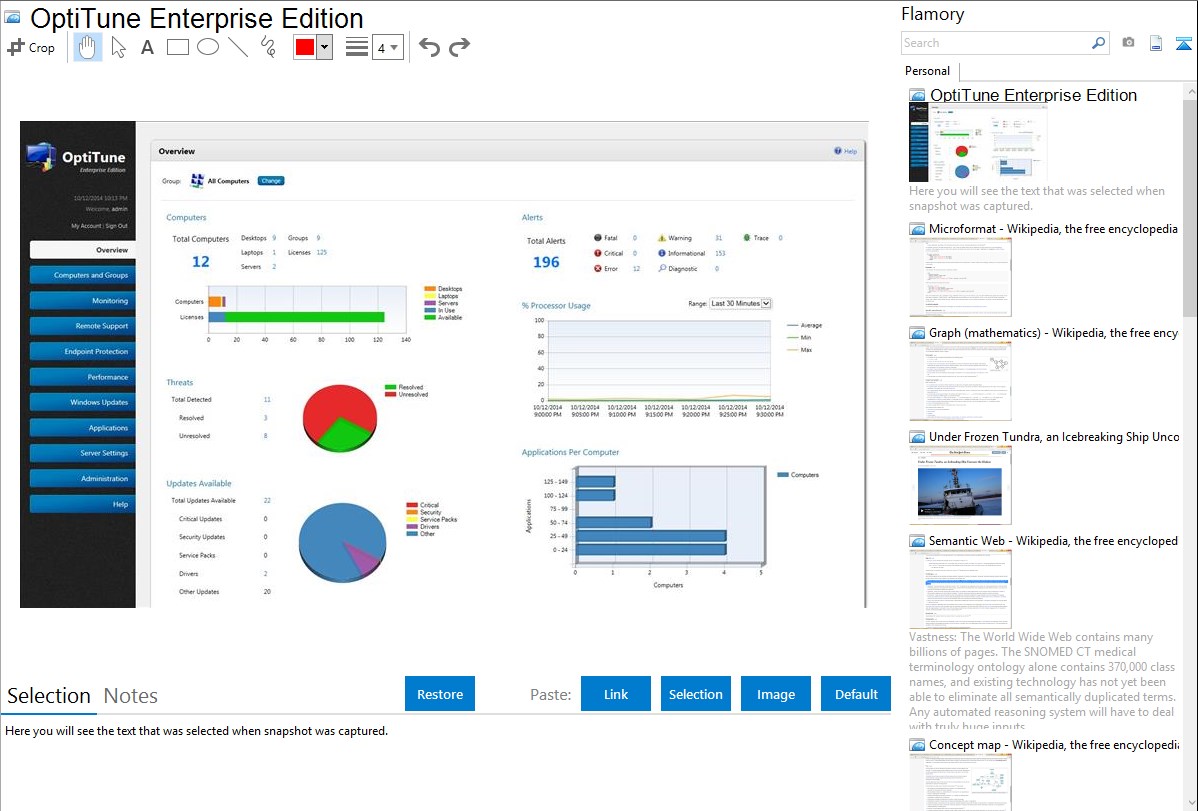Capture a new snapshot with camera icon
This screenshot has height=811, width=1198.
pos(1128,43)
